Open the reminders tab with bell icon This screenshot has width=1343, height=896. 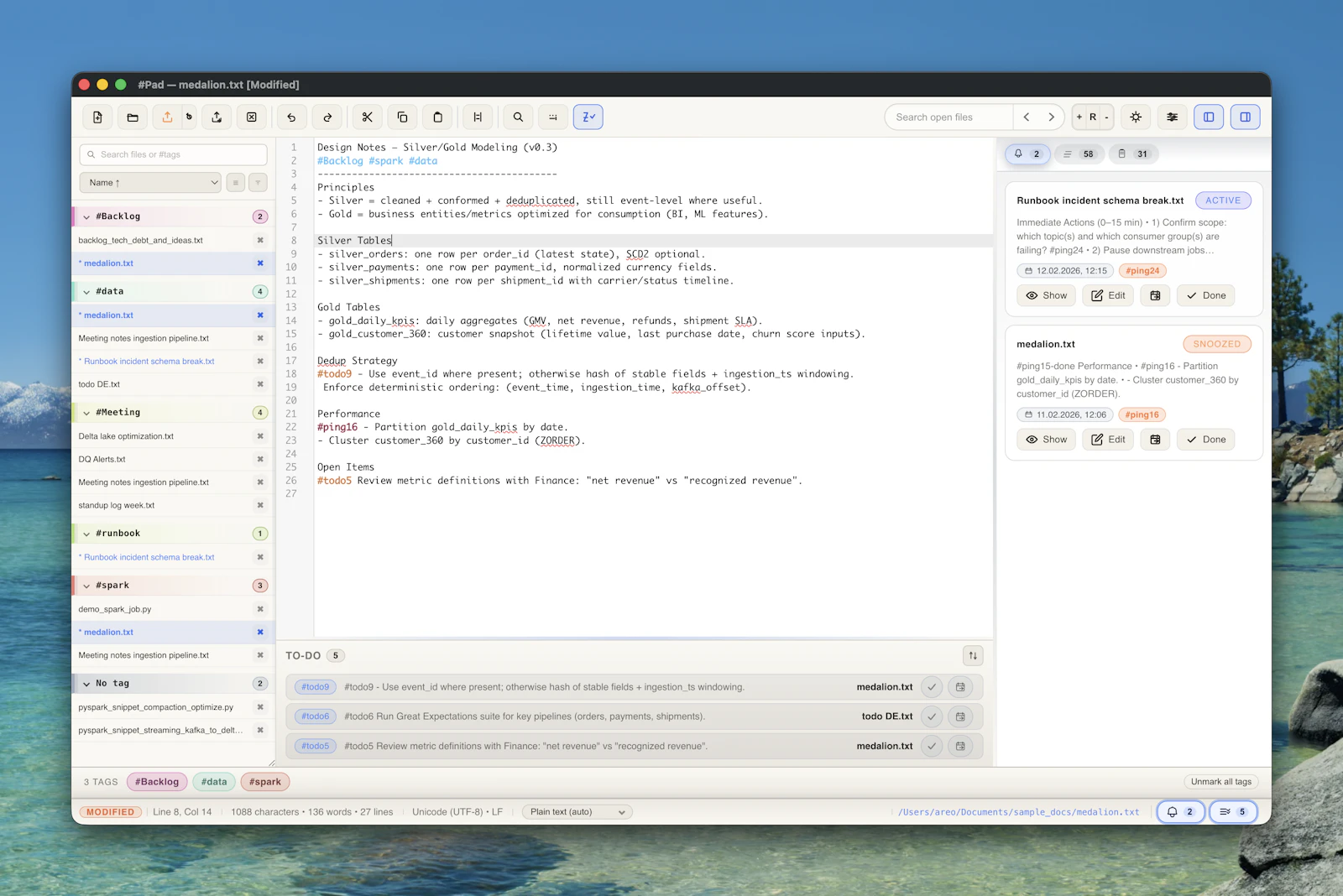(1027, 154)
